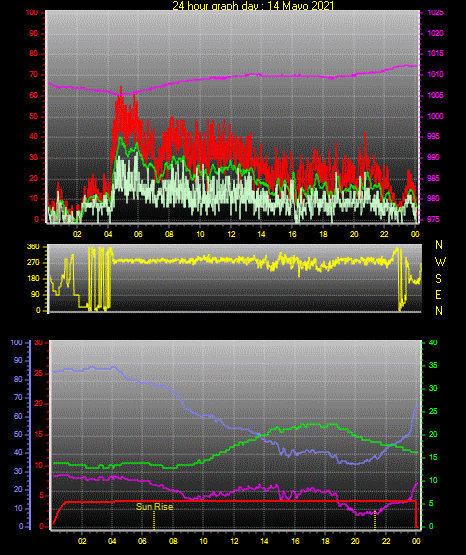Click the magenta 1010 pressure axis label

point(435,74)
